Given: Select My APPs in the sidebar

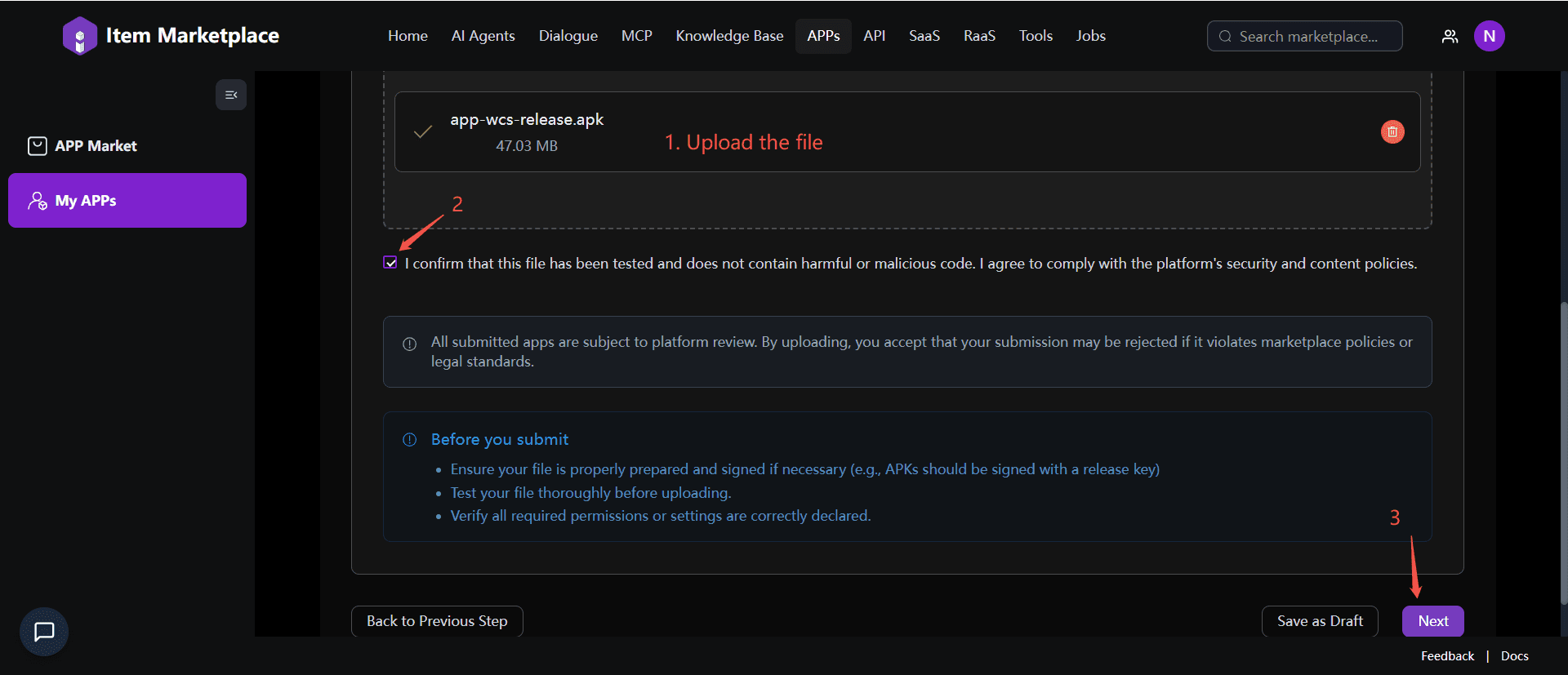Looking at the screenshot, I should [x=127, y=201].
